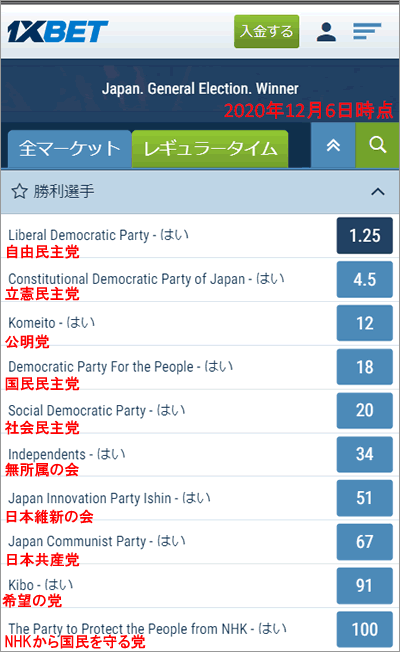Click the search magnifier icon
400x652 pixels.
click(x=378, y=145)
